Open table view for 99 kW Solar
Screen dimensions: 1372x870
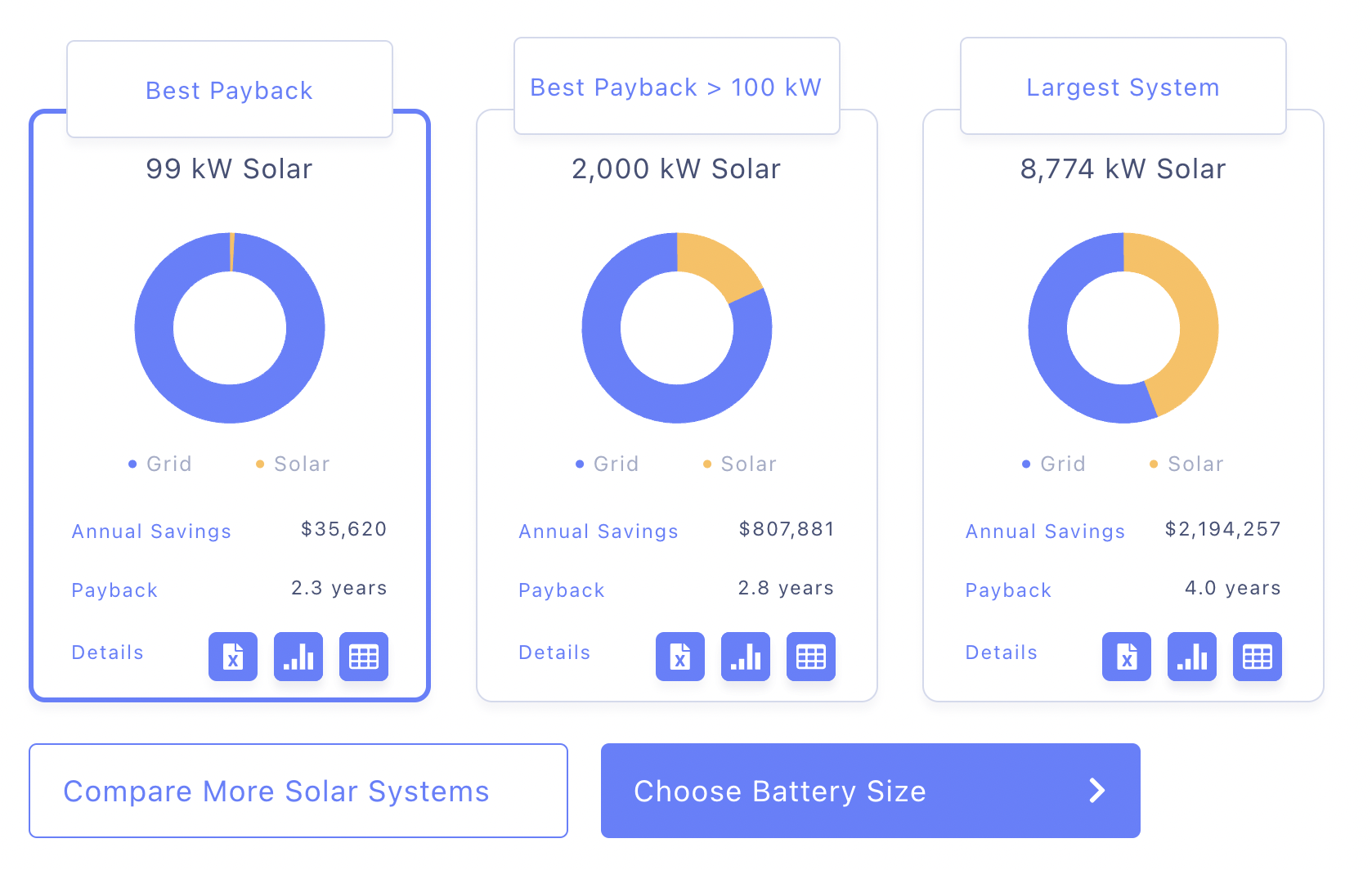(x=364, y=657)
